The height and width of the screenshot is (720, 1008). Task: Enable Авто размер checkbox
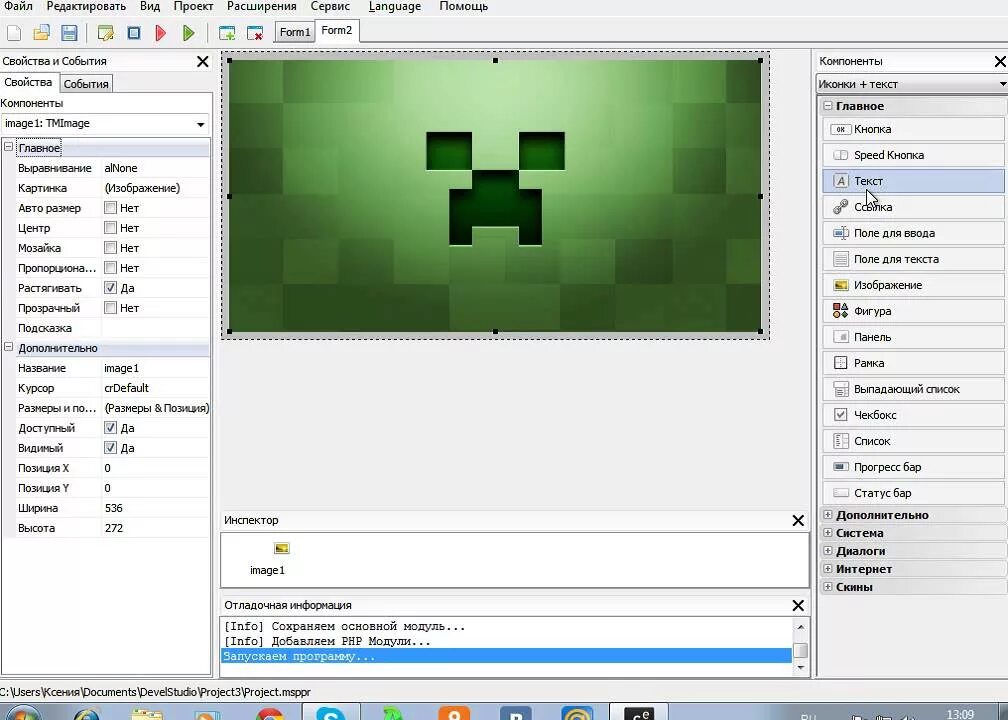click(111, 208)
